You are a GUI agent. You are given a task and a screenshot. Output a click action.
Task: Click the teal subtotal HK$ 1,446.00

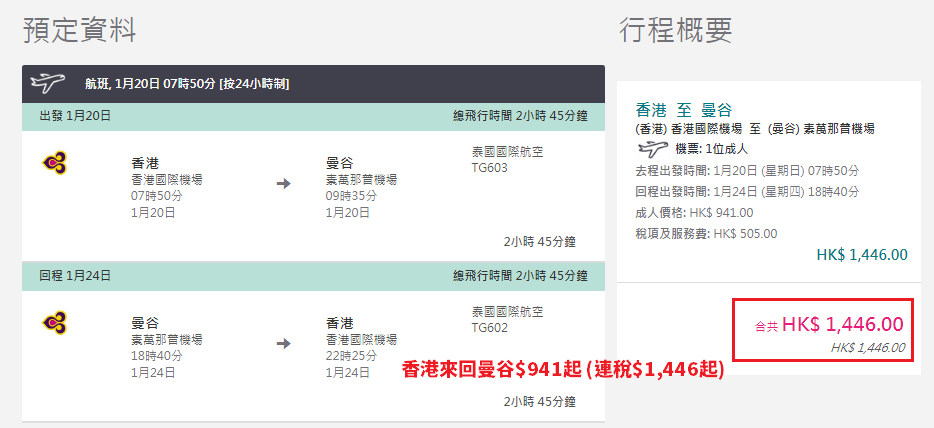click(862, 255)
